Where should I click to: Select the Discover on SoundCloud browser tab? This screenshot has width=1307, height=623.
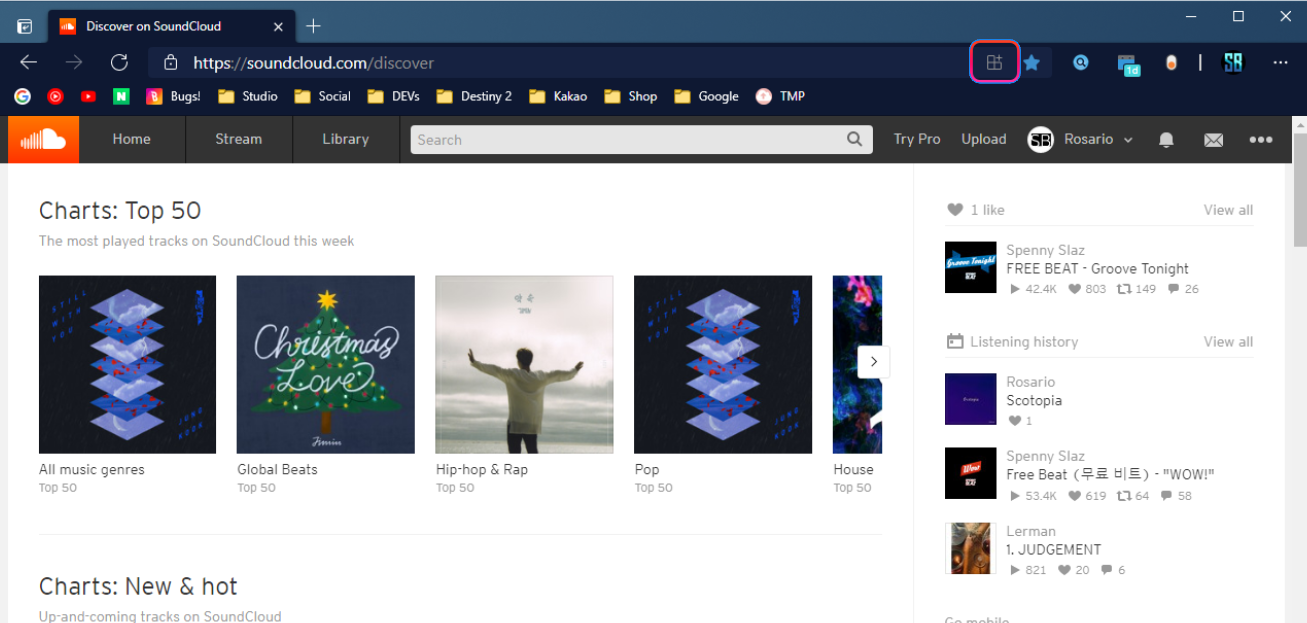click(x=170, y=26)
